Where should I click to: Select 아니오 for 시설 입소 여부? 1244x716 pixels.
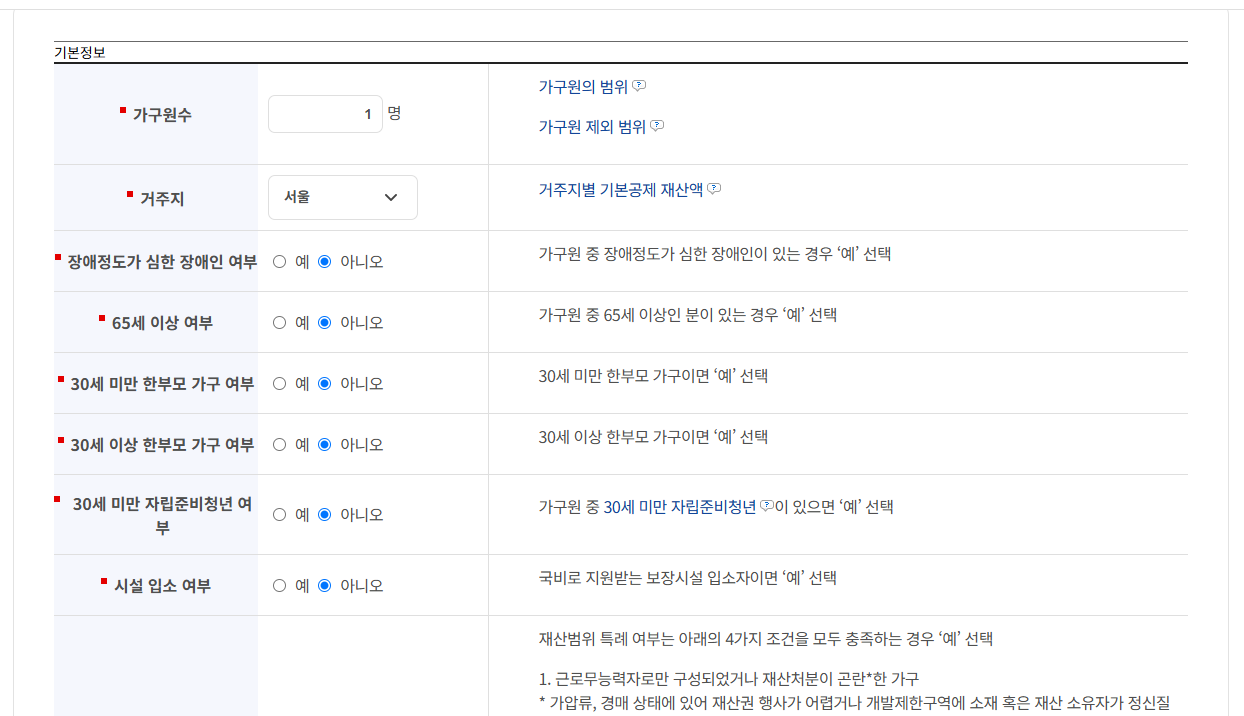click(x=324, y=586)
